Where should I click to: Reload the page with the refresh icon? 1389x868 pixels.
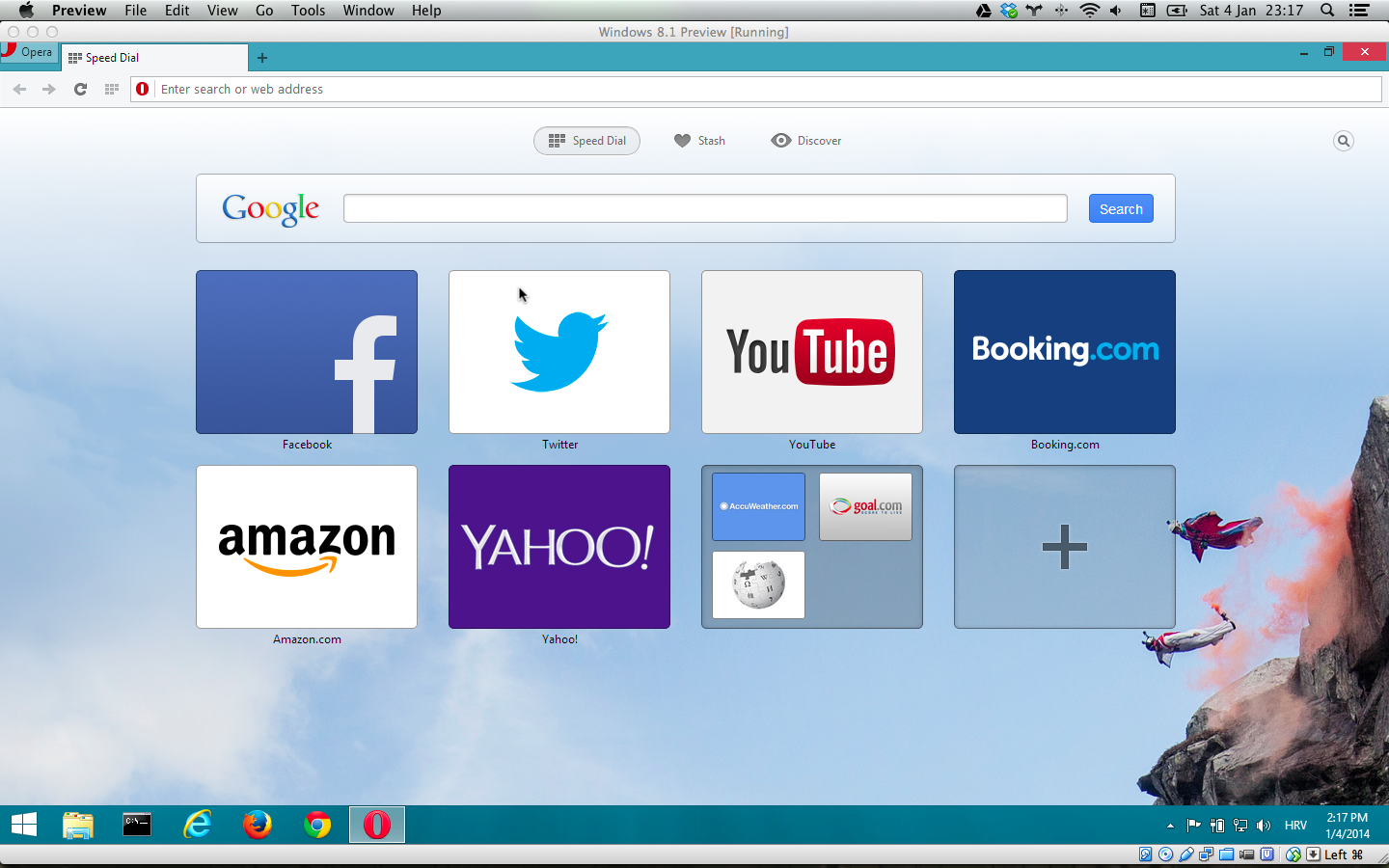point(80,89)
